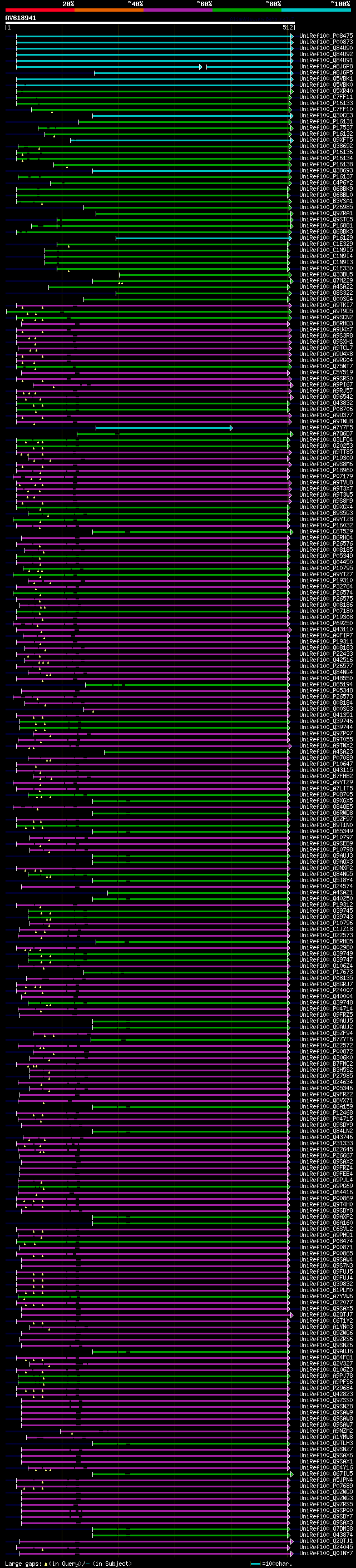
Task: Select hit UniRef100_P26574
Action: [326, 592]
